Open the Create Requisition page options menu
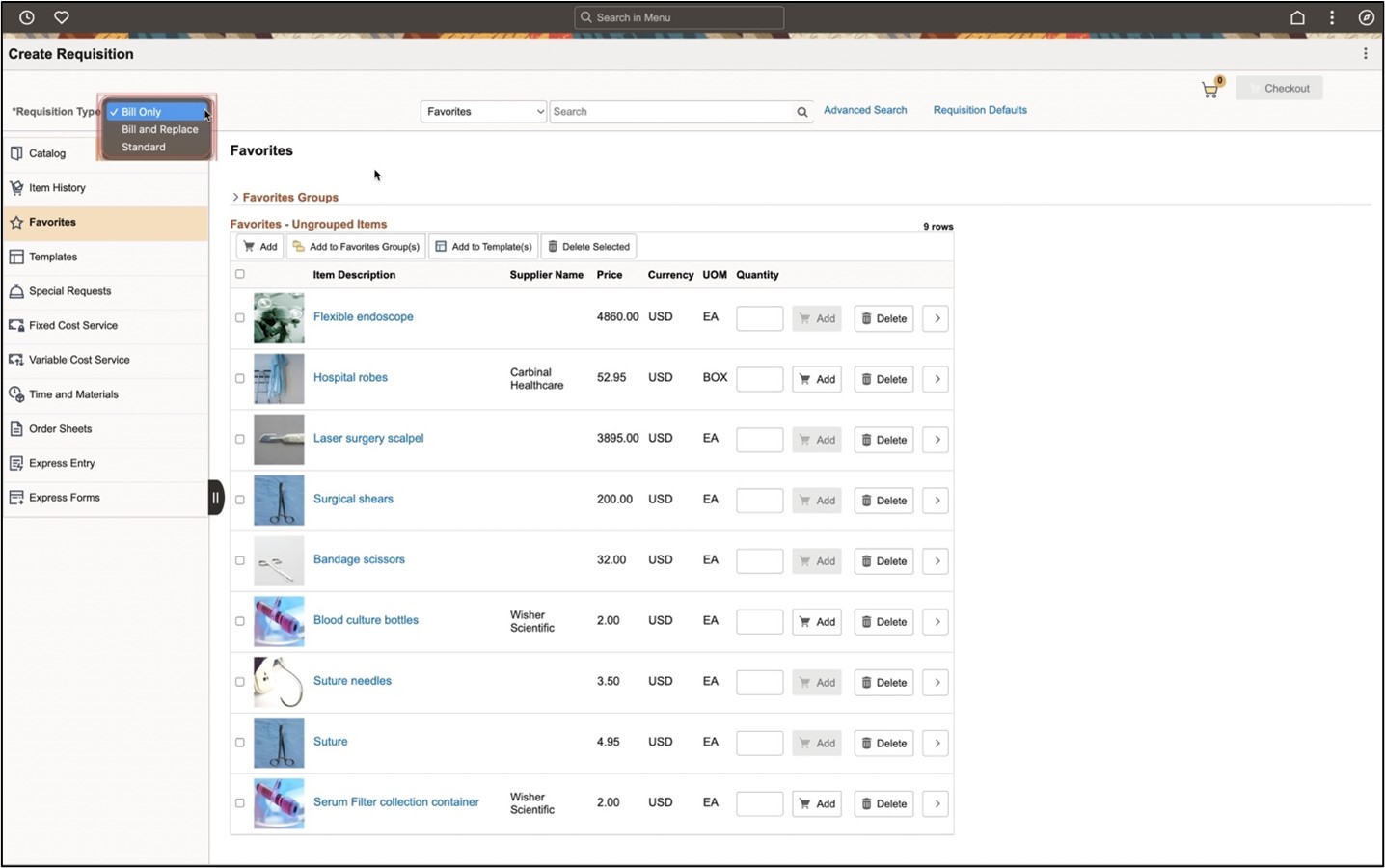 1365,54
